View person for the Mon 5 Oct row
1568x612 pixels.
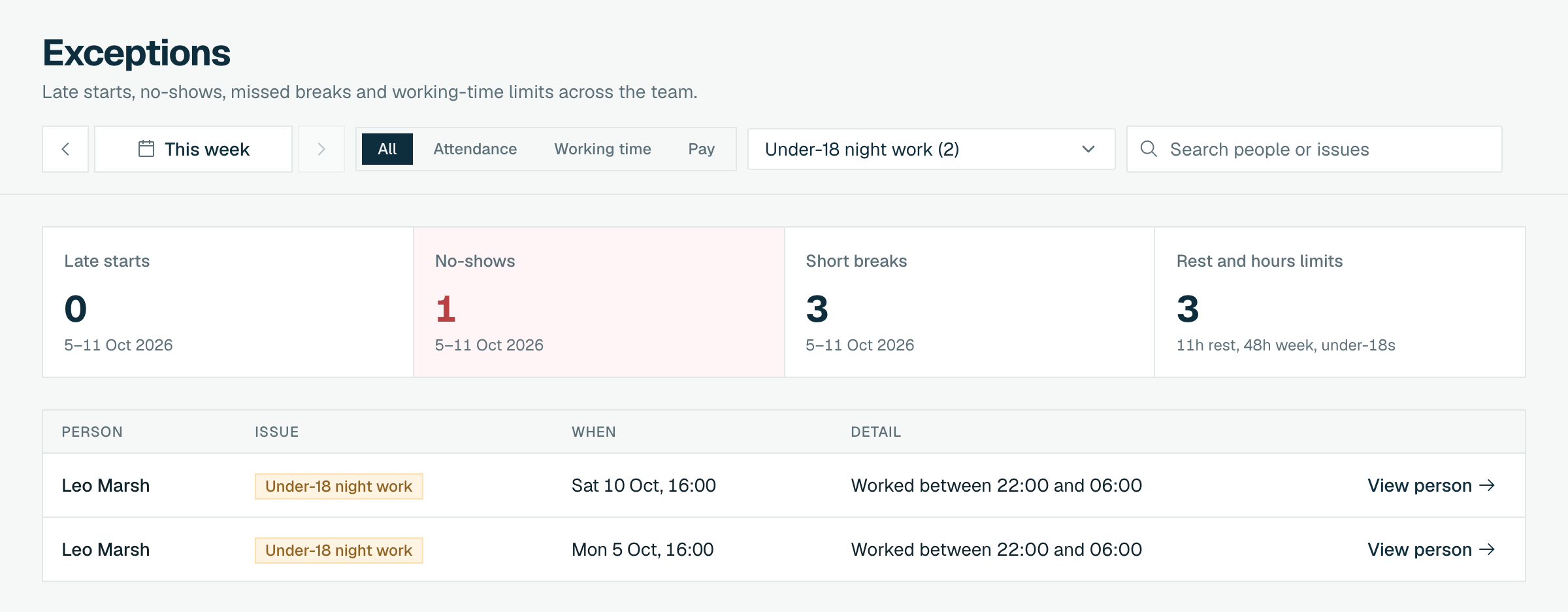pos(1431,549)
